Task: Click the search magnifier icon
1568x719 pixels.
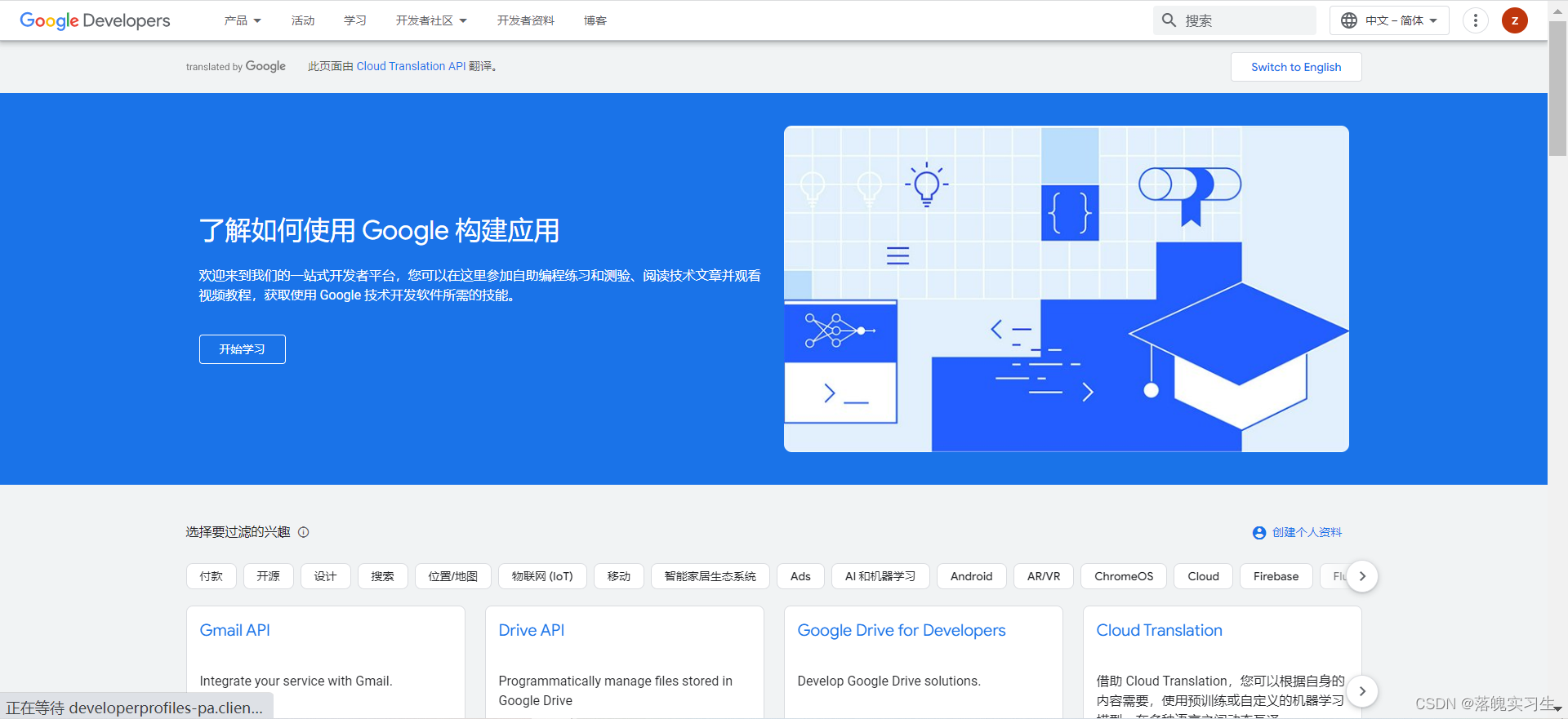Action: pyautogui.click(x=1169, y=20)
